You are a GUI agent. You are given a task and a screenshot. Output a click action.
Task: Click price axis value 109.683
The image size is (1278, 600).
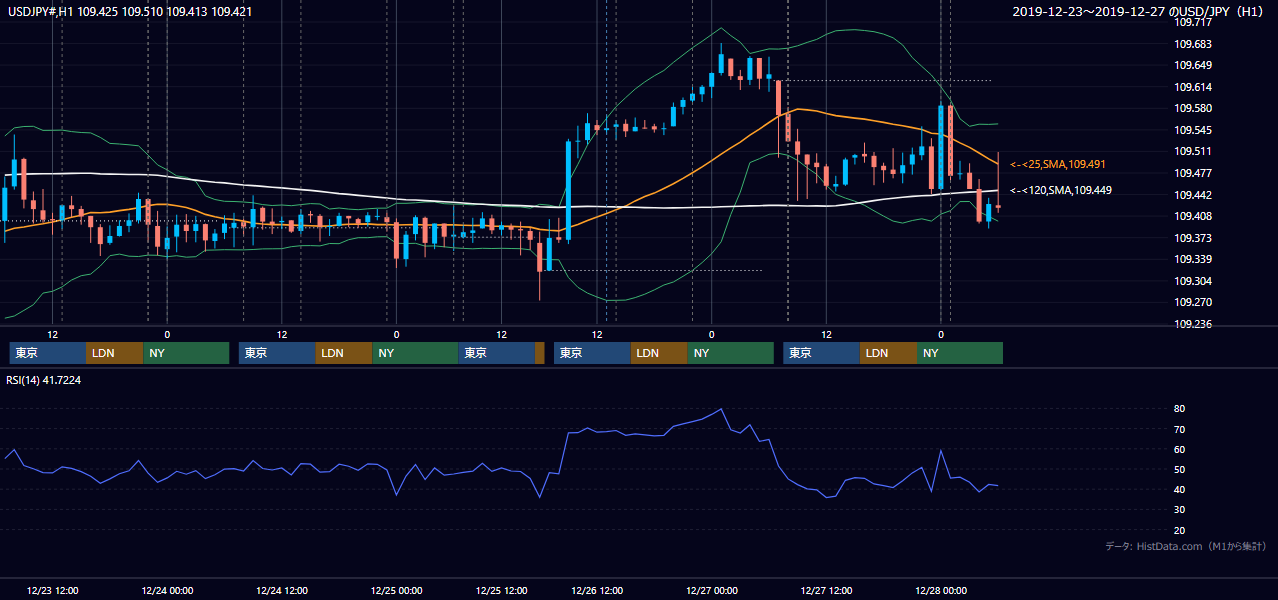click(x=1193, y=44)
